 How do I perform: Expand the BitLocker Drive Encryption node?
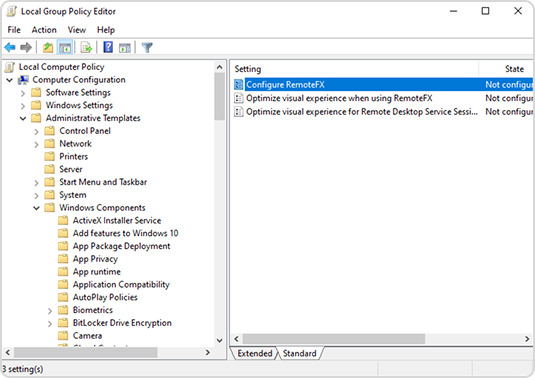point(50,323)
